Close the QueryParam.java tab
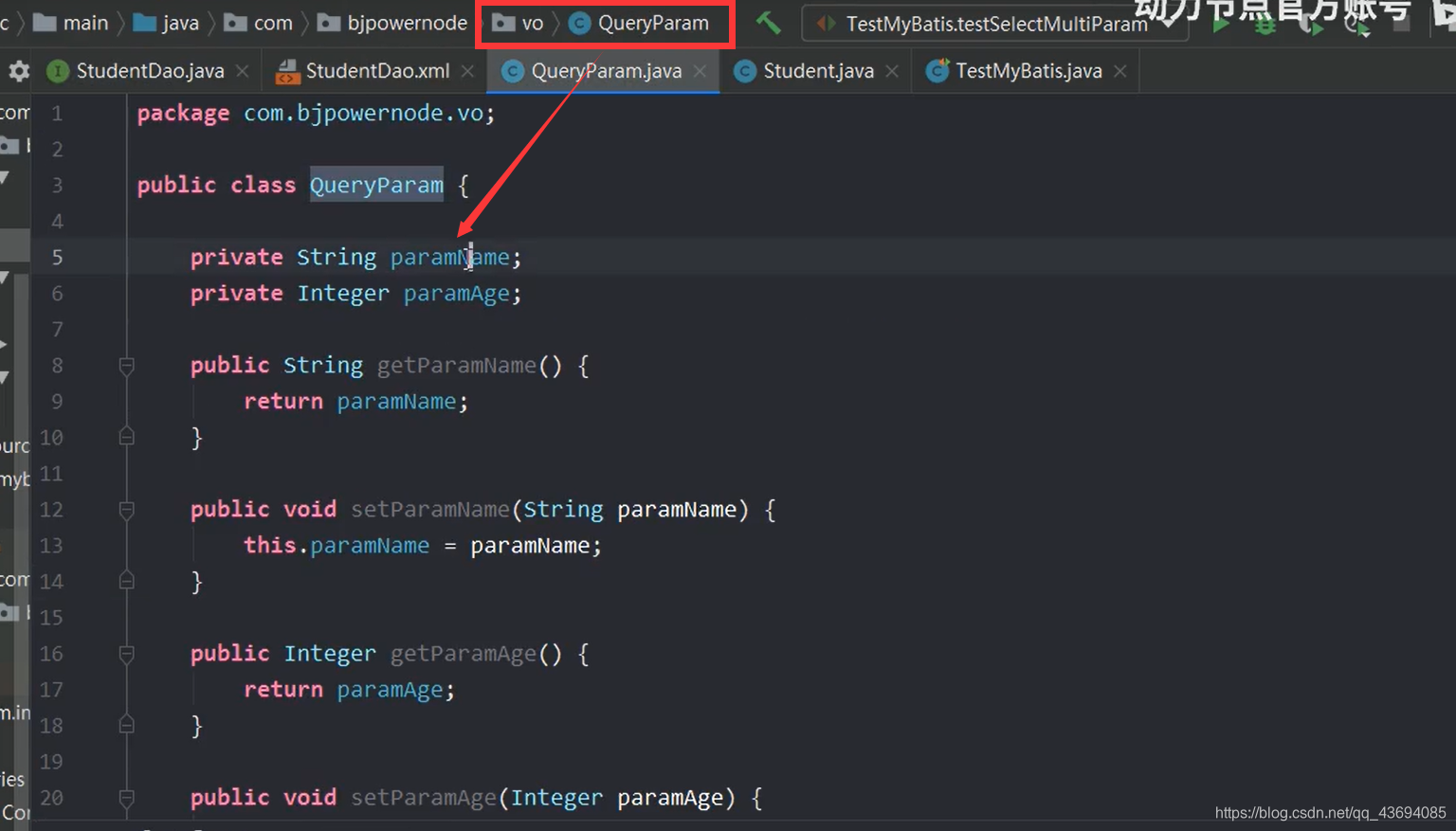 (x=700, y=71)
